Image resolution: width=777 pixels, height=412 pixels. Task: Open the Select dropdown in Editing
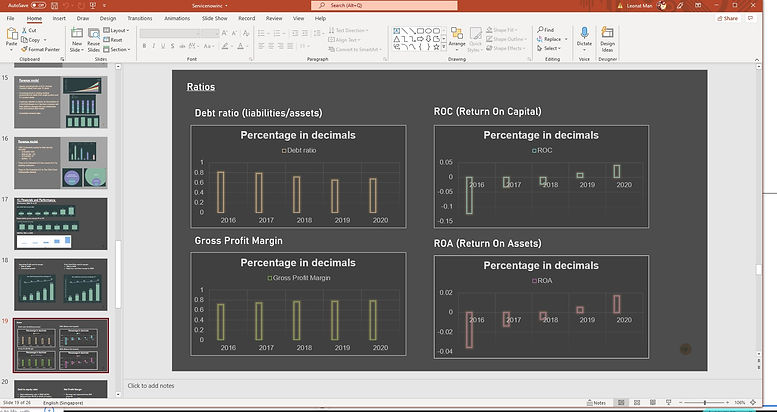coord(549,49)
